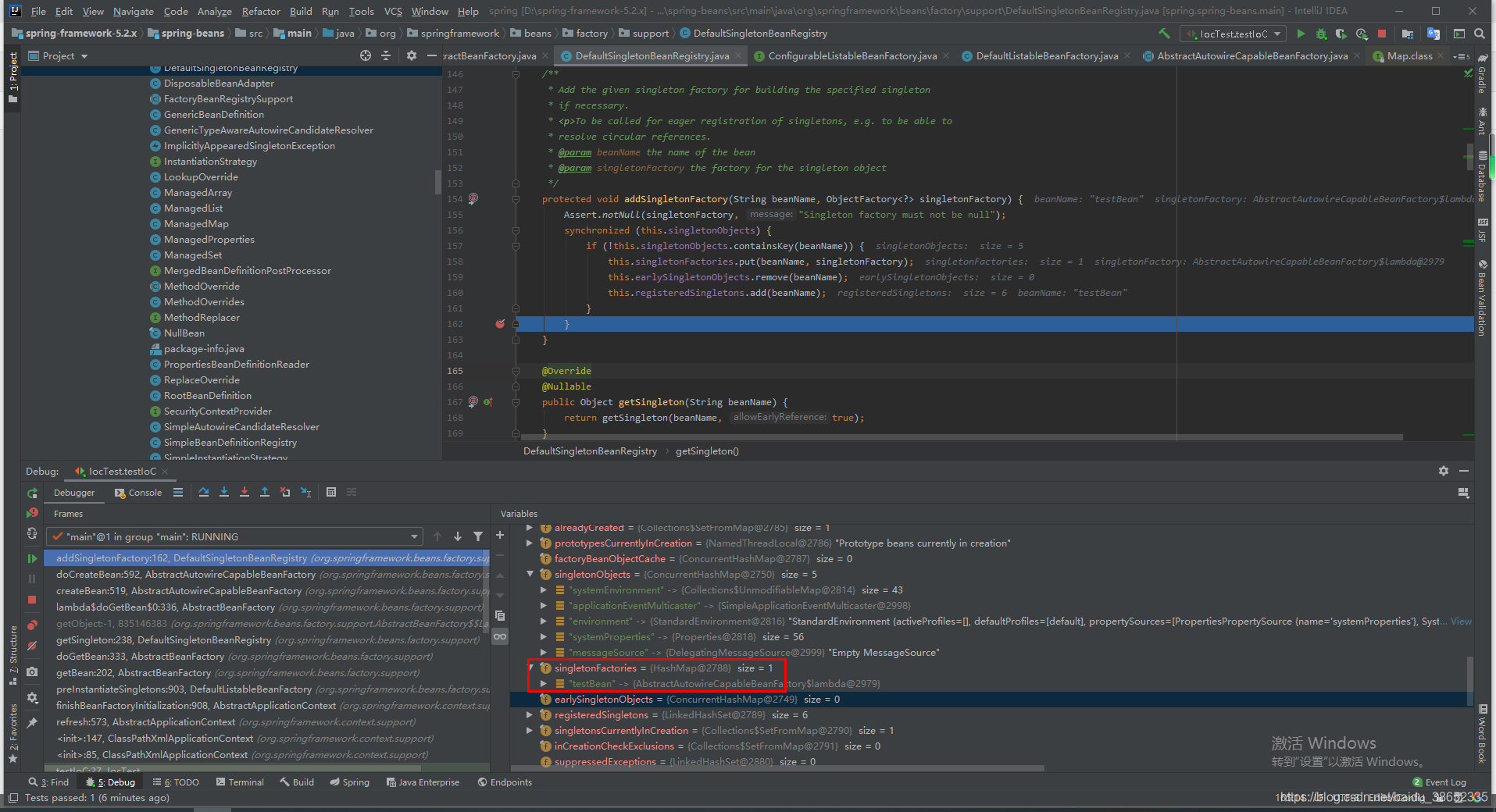
Task: Click Step Into in debugger toolbar
Action: [x=224, y=492]
